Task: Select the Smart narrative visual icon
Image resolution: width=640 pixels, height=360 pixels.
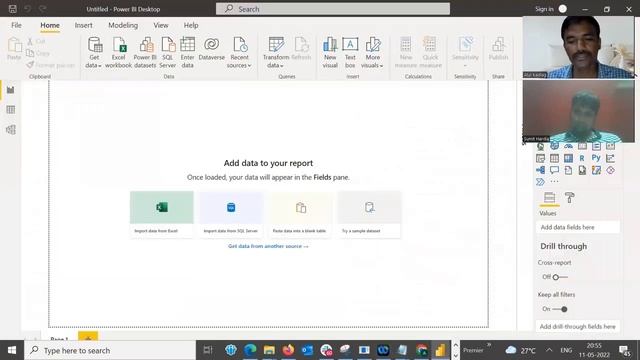Action: pyautogui.click(x=568, y=170)
